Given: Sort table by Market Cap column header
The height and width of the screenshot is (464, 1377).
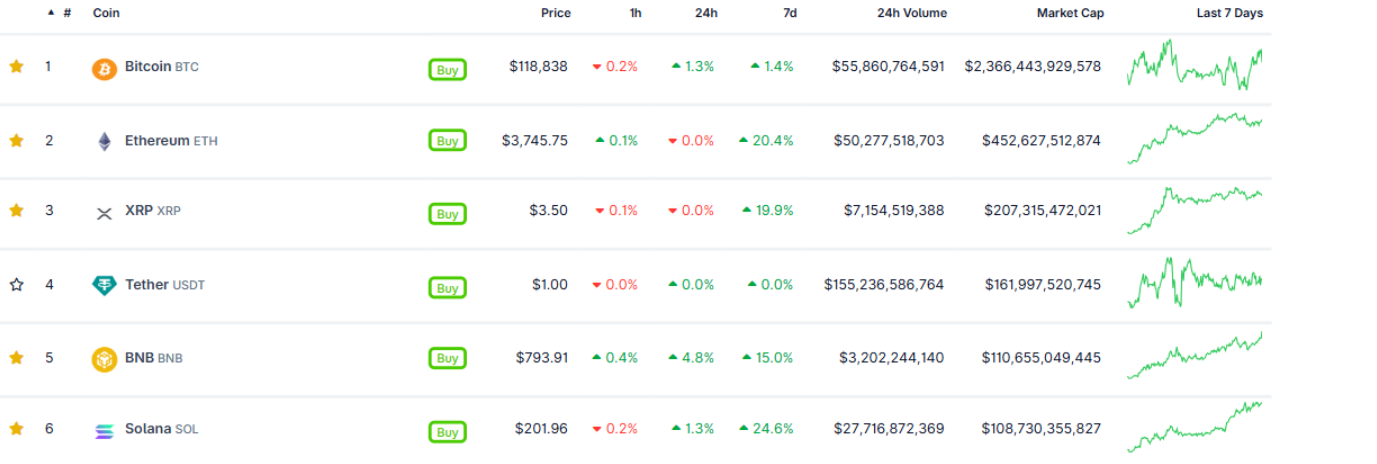Looking at the screenshot, I should [x=1070, y=13].
